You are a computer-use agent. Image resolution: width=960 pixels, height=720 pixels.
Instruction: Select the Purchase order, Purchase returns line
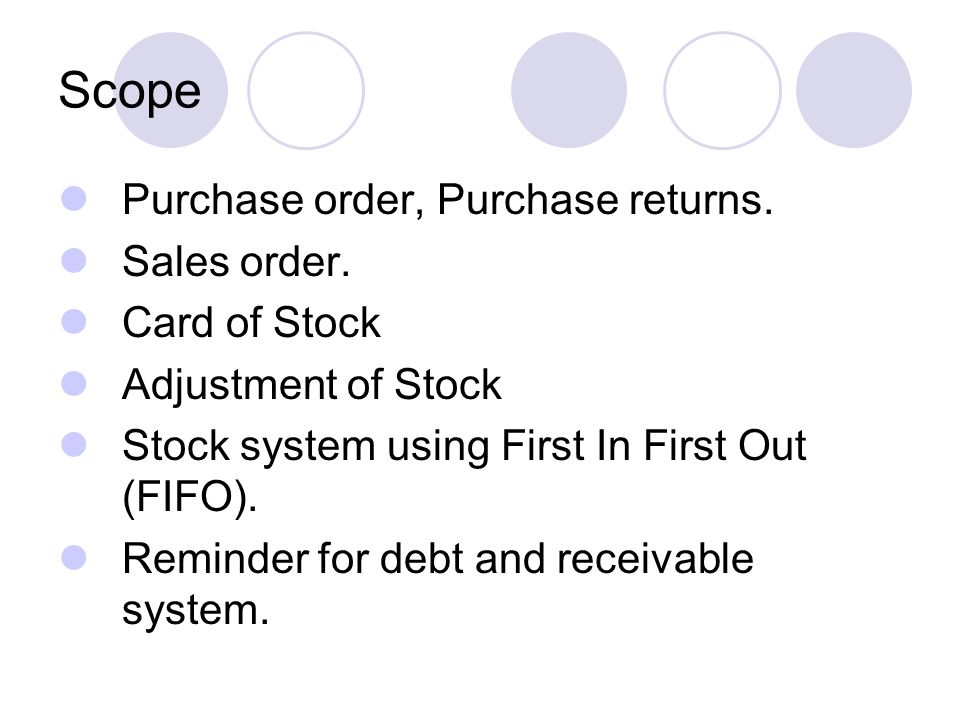[x=448, y=200]
